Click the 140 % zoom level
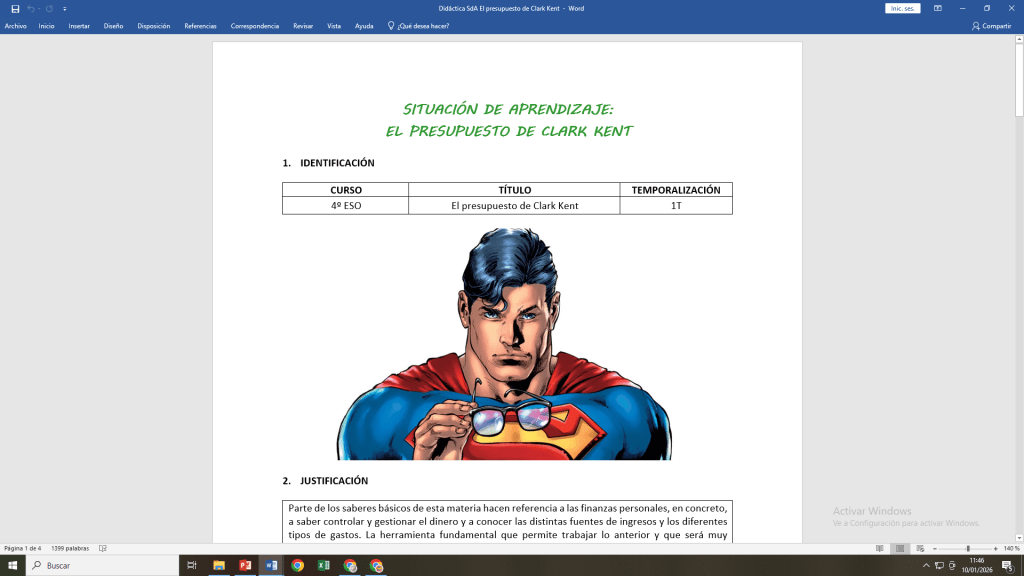The image size is (1024, 576). pos(1011,548)
